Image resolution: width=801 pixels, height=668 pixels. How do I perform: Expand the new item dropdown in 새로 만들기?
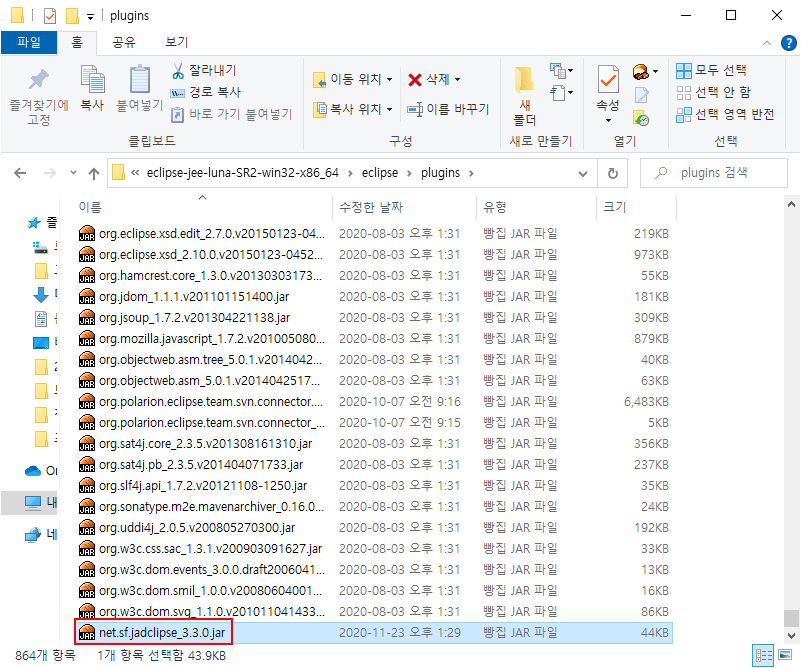561,70
